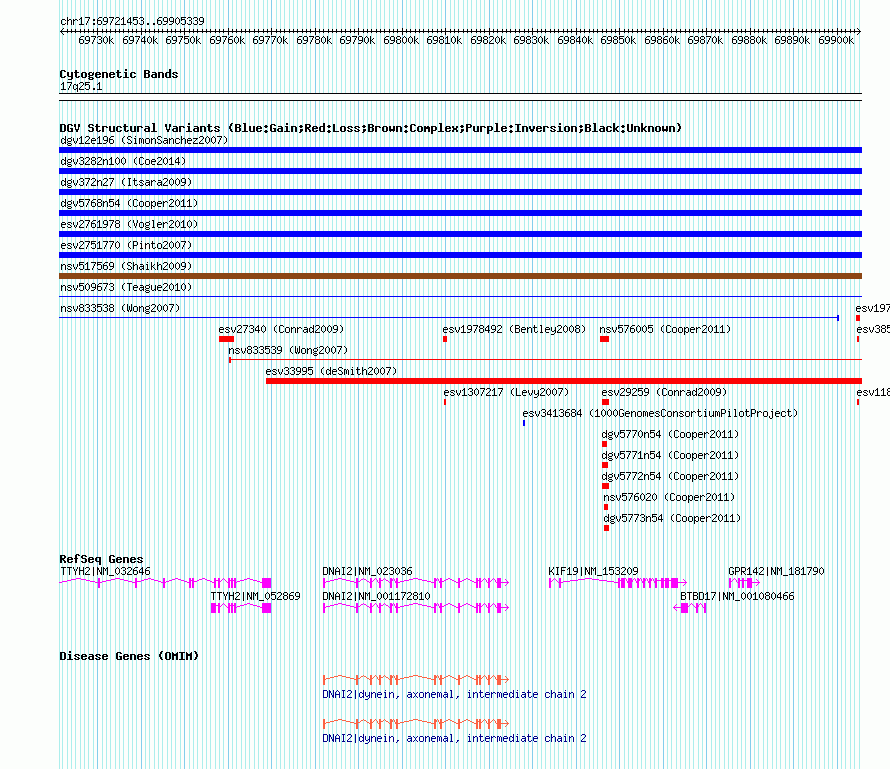
Task: Click the TTYH2|NM_032646 gene label
Action: tap(106, 572)
